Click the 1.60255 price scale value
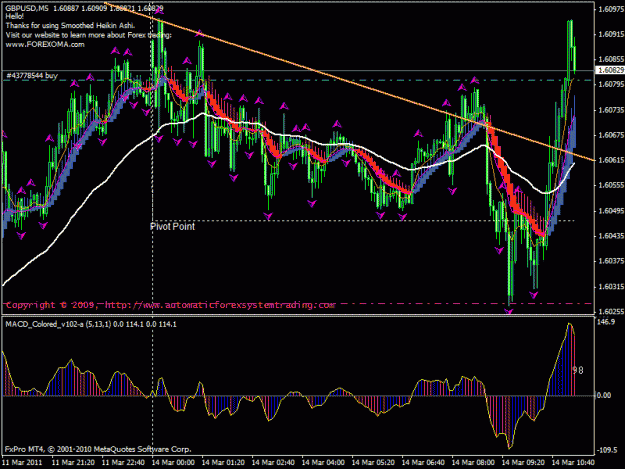 point(611,312)
